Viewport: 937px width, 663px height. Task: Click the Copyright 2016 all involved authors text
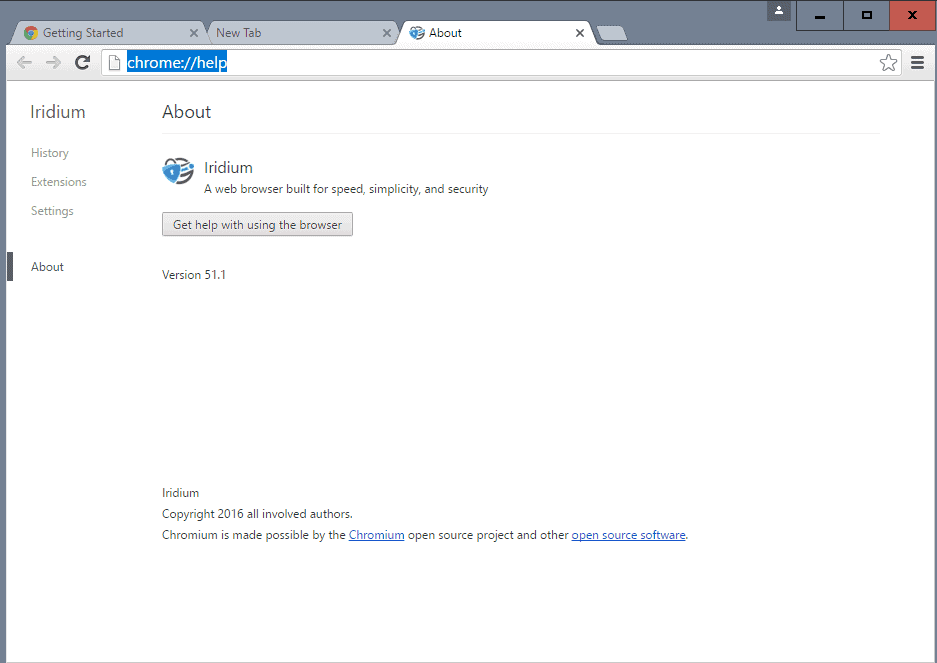pyautogui.click(x=257, y=514)
